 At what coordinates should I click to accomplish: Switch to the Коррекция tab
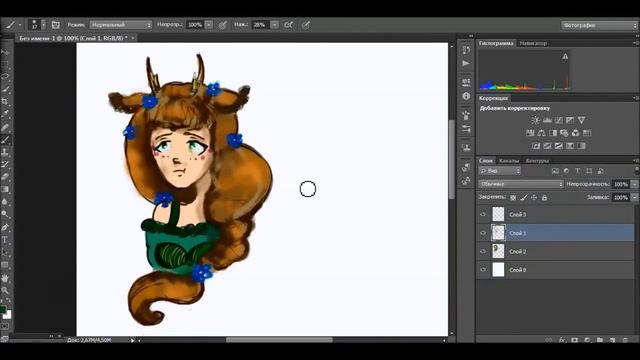tap(493, 98)
